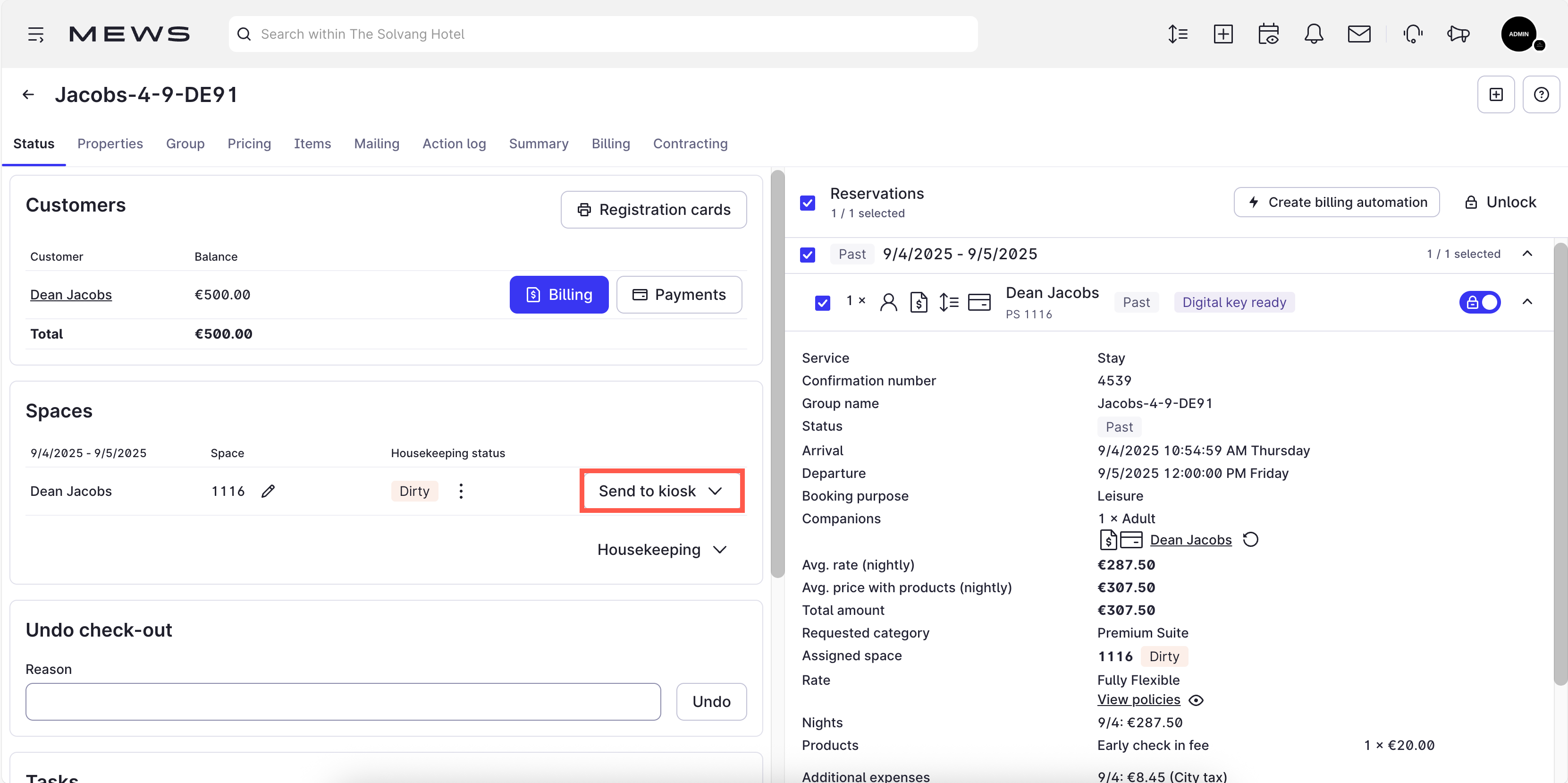This screenshot has width=1568, height=783.
Task: Expand the Housekeeping dropdown
Action: pyautogui.click(x=662, y=549)
